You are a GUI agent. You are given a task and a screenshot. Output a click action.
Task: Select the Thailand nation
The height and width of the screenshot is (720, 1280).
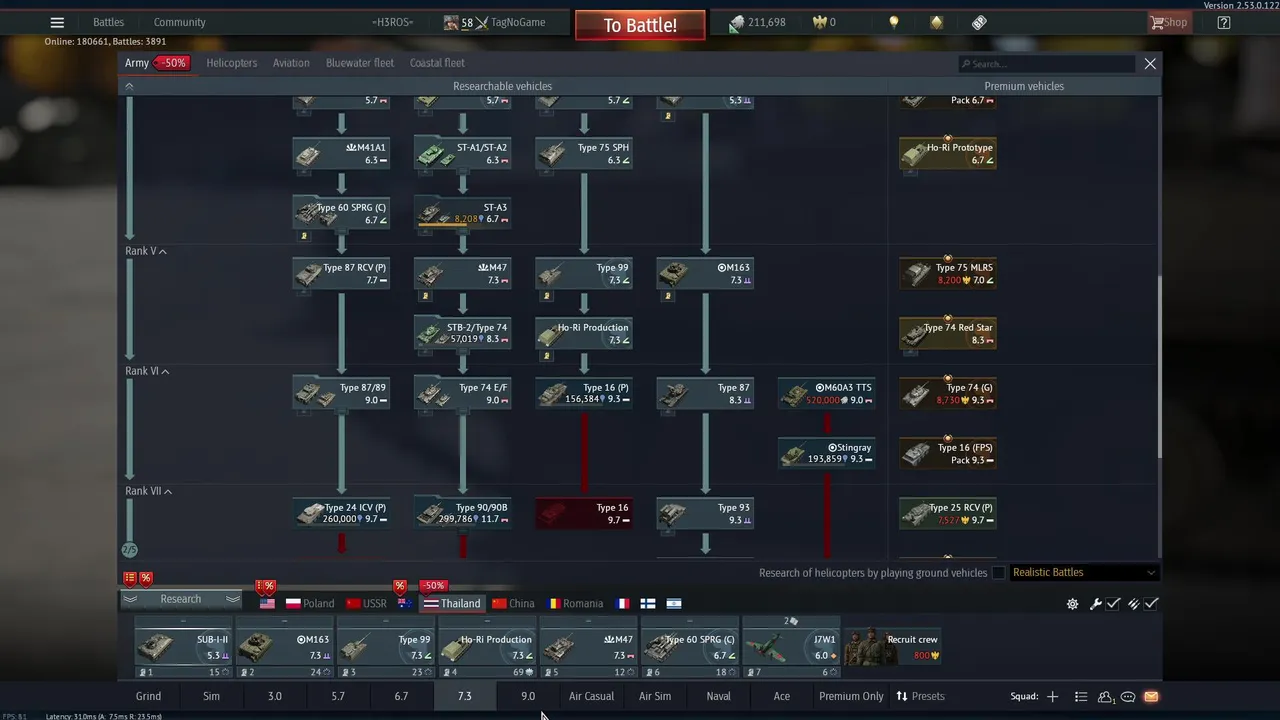click(451, 604)
